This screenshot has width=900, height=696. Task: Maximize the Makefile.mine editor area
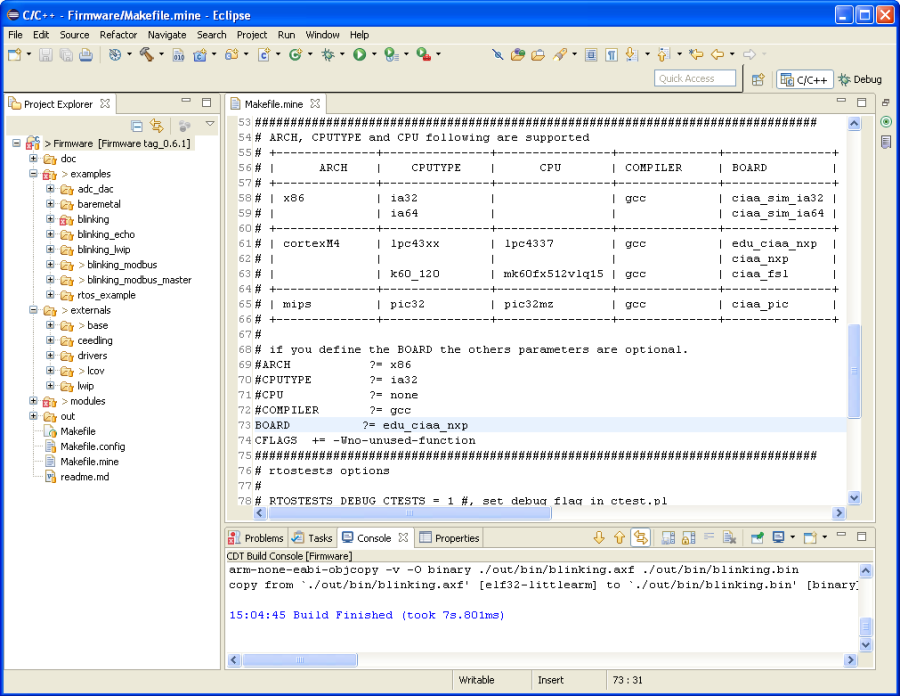pyautogui.click(x=862, y=102)
